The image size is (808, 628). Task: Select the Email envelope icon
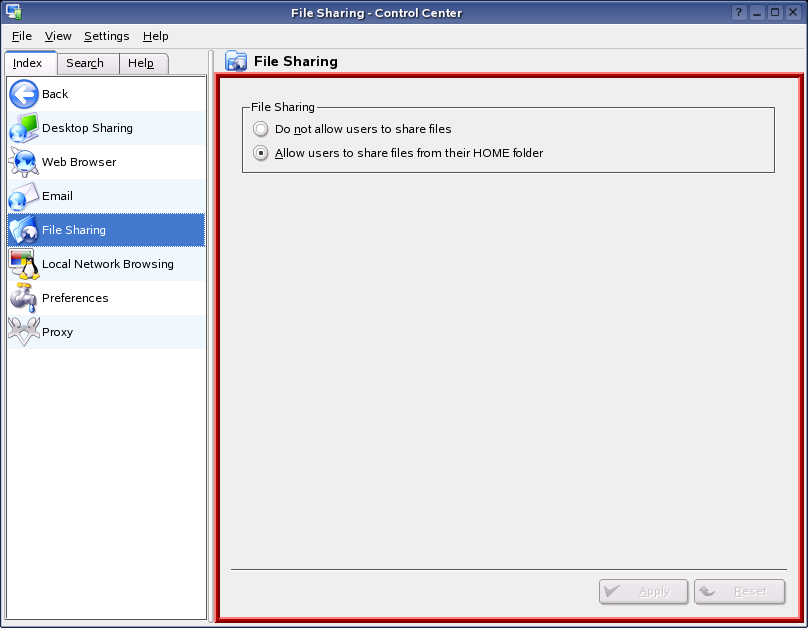tap(24, 196)
